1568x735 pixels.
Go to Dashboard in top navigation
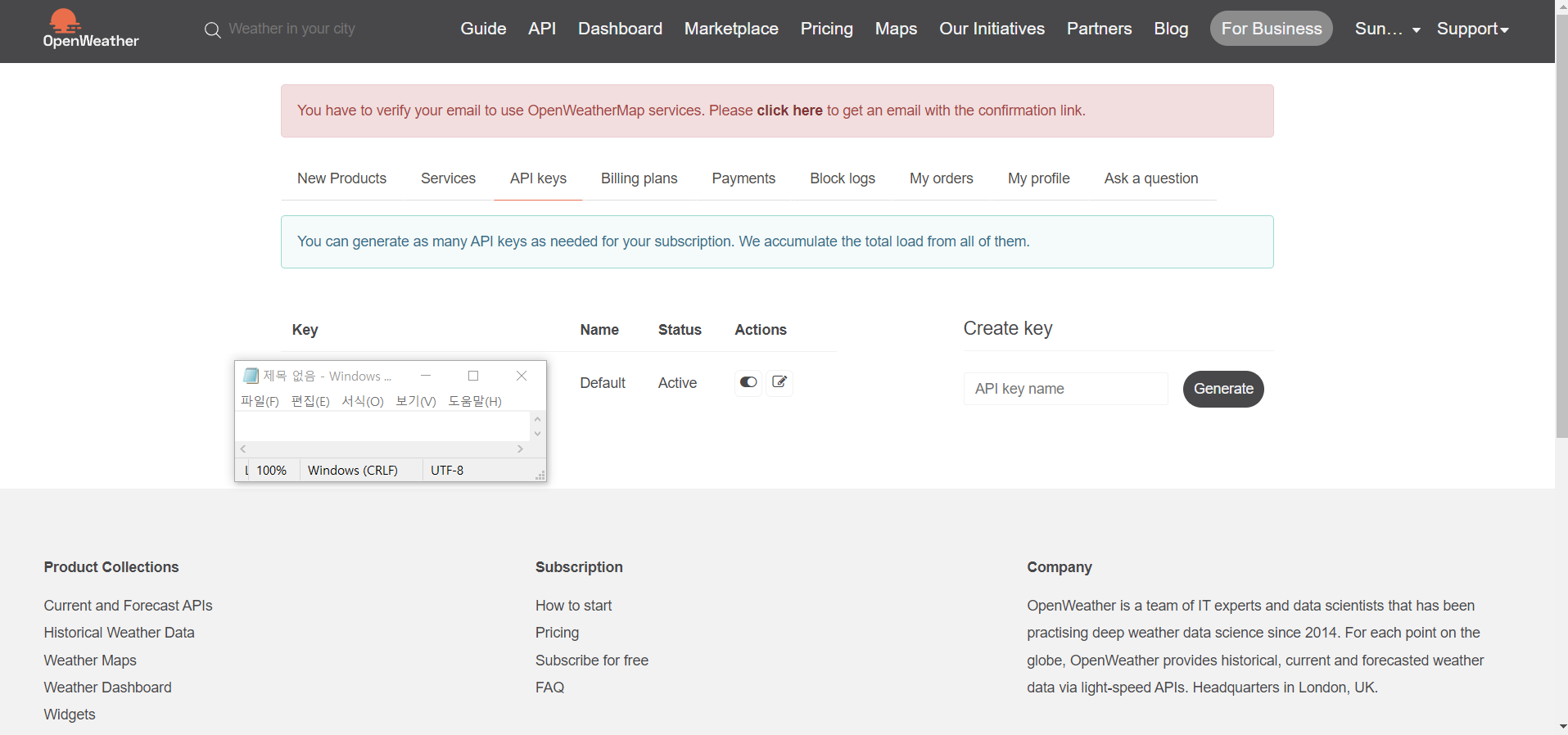(x=620, y=29)
